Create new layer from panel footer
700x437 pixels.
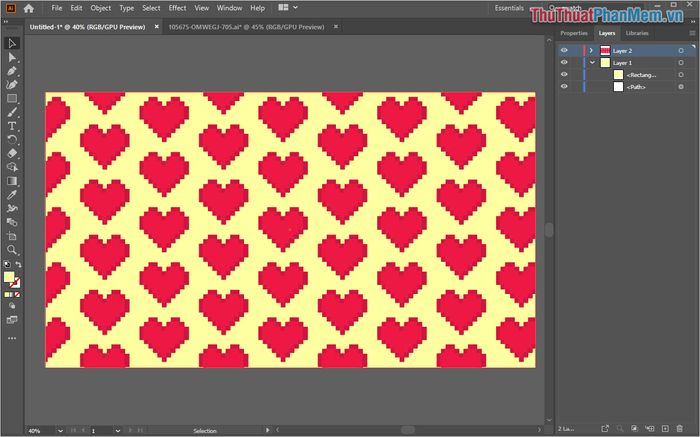[665, 429]
